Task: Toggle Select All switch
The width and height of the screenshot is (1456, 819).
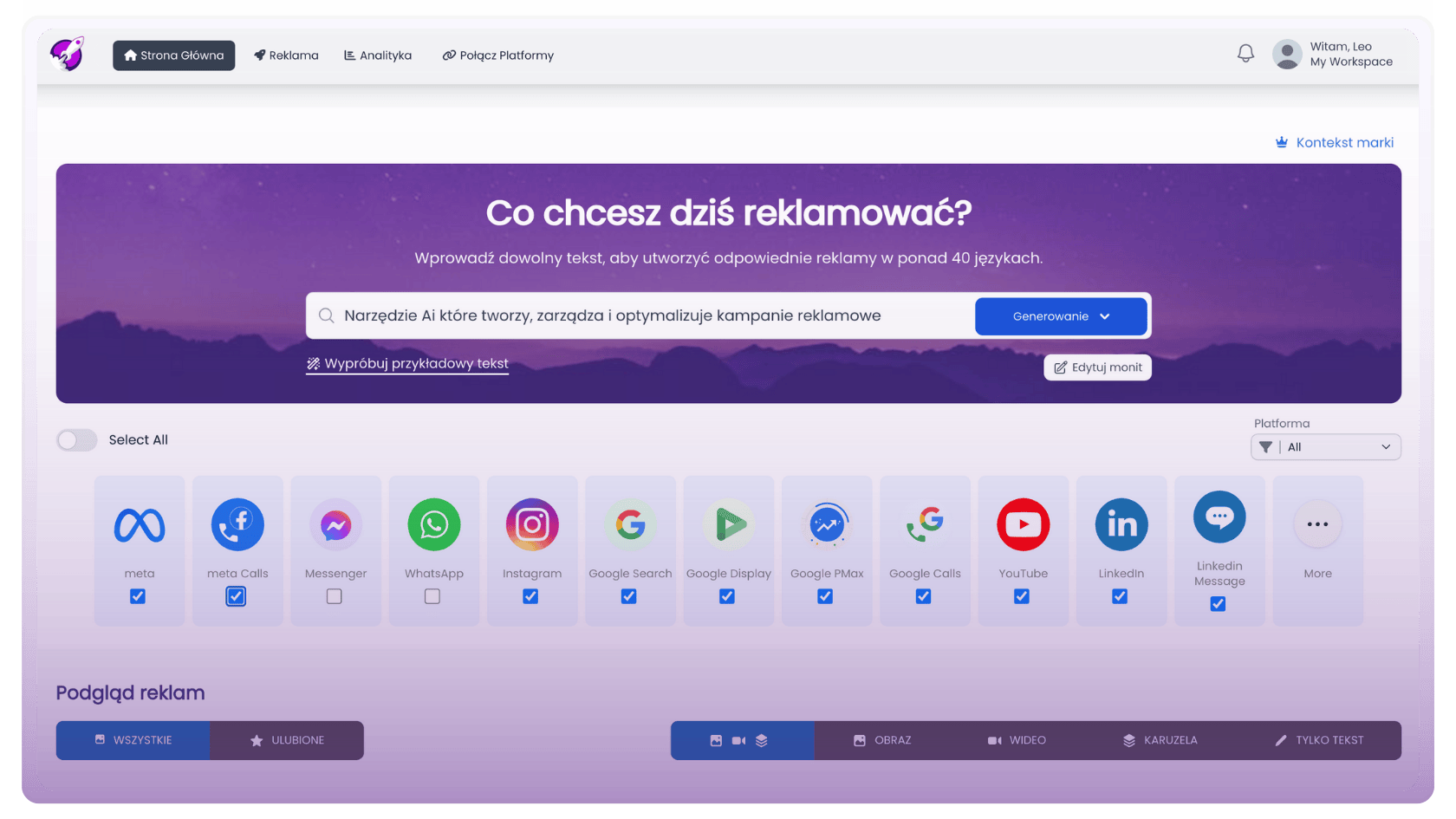Action: pyautogui.click(x=77, y=439)
